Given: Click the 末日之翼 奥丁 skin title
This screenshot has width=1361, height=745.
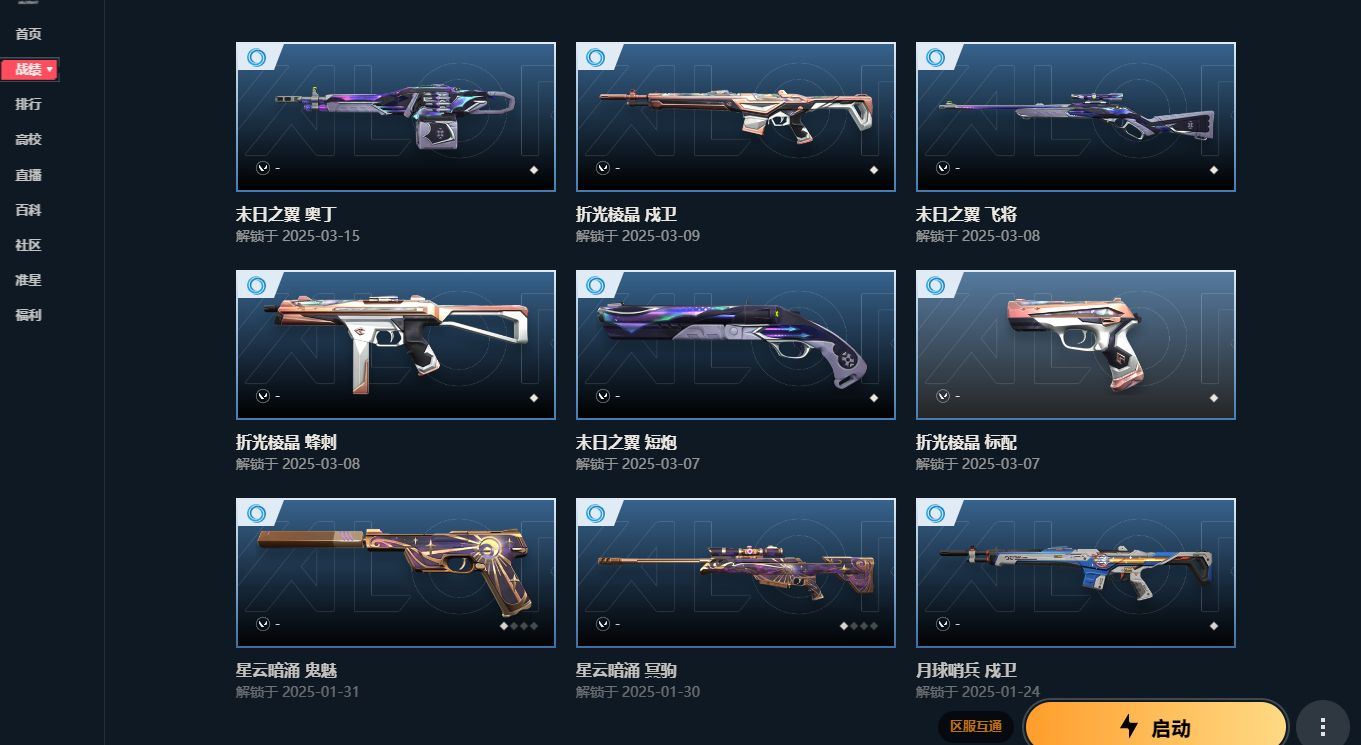Looking at the screenshot, I should pyautogui.click(x=286, y=214).
